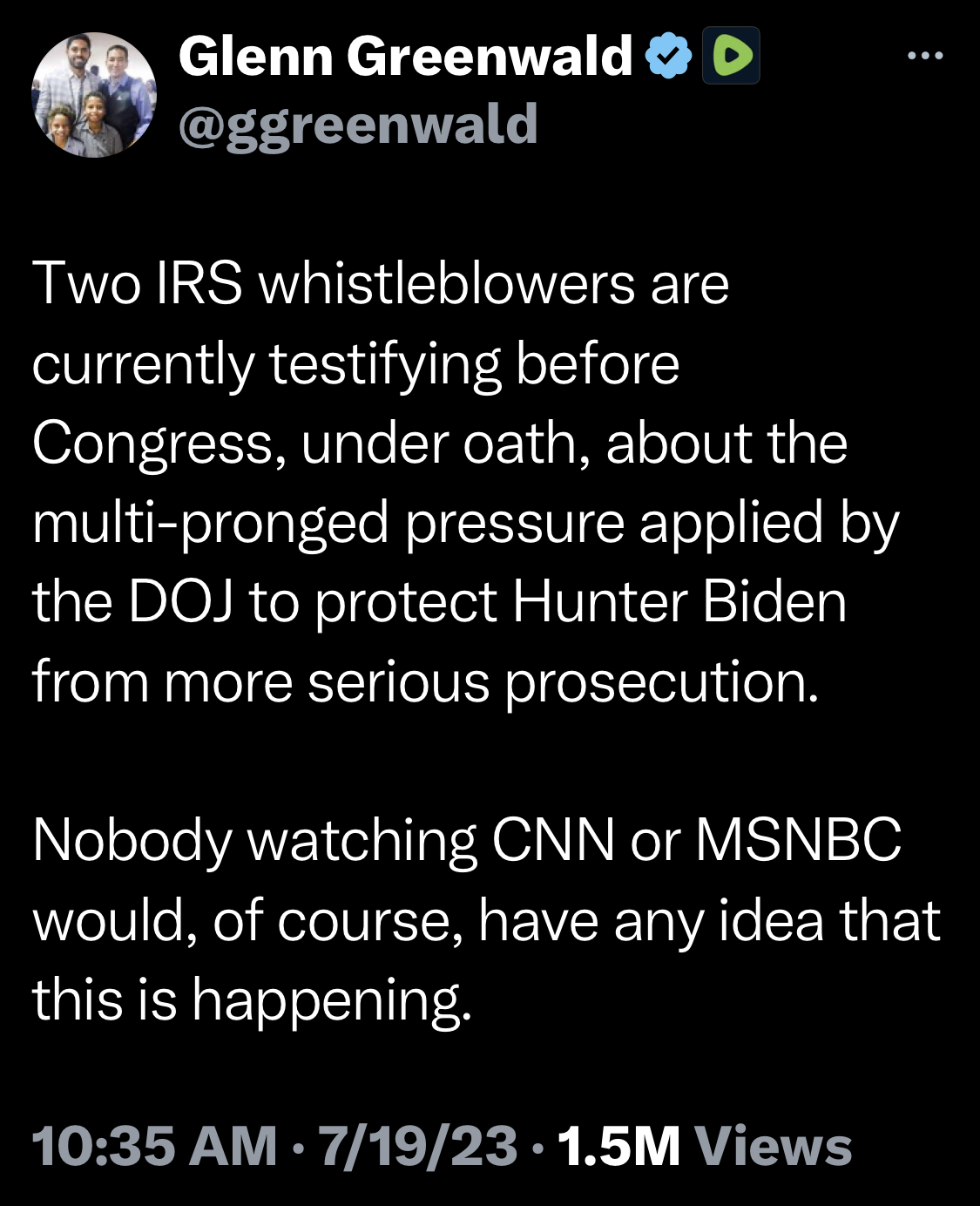The height and width of the screenshot is (1206, 980).
Task: Click "CNN" in the second paragraph
Action: pos(553,841)
